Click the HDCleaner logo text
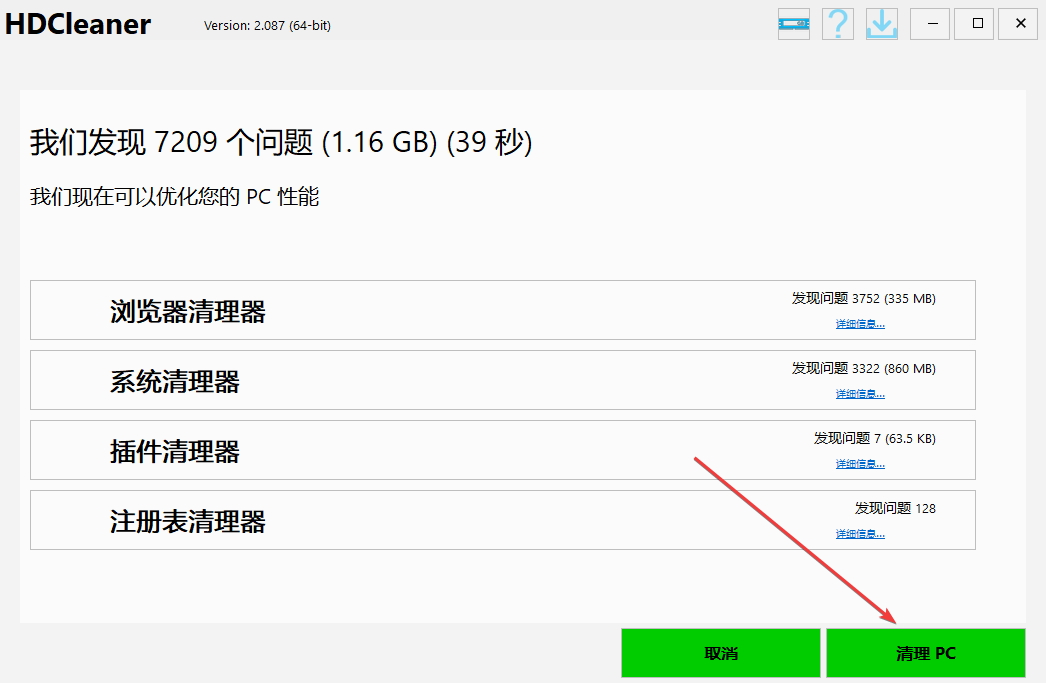The height and width of the screenshot is (683, 1046). (77, 23)
